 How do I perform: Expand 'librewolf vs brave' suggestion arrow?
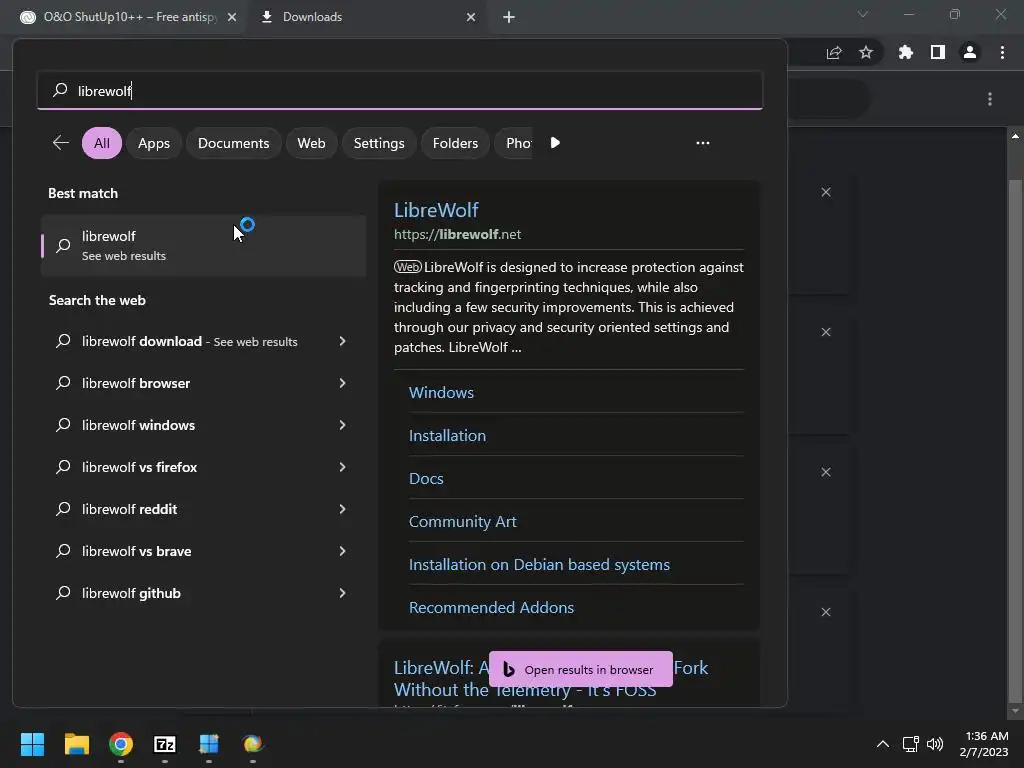[x=342, y=551]
